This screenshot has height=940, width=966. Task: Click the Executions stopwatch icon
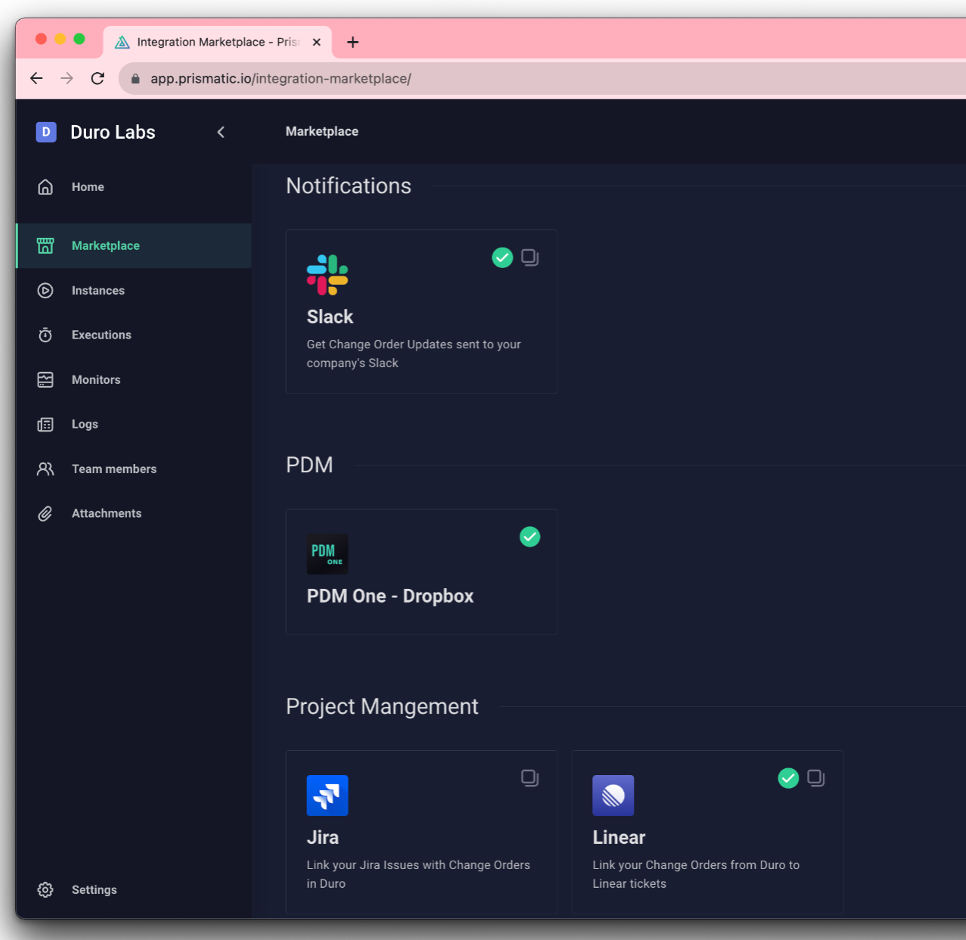(45, 335)
